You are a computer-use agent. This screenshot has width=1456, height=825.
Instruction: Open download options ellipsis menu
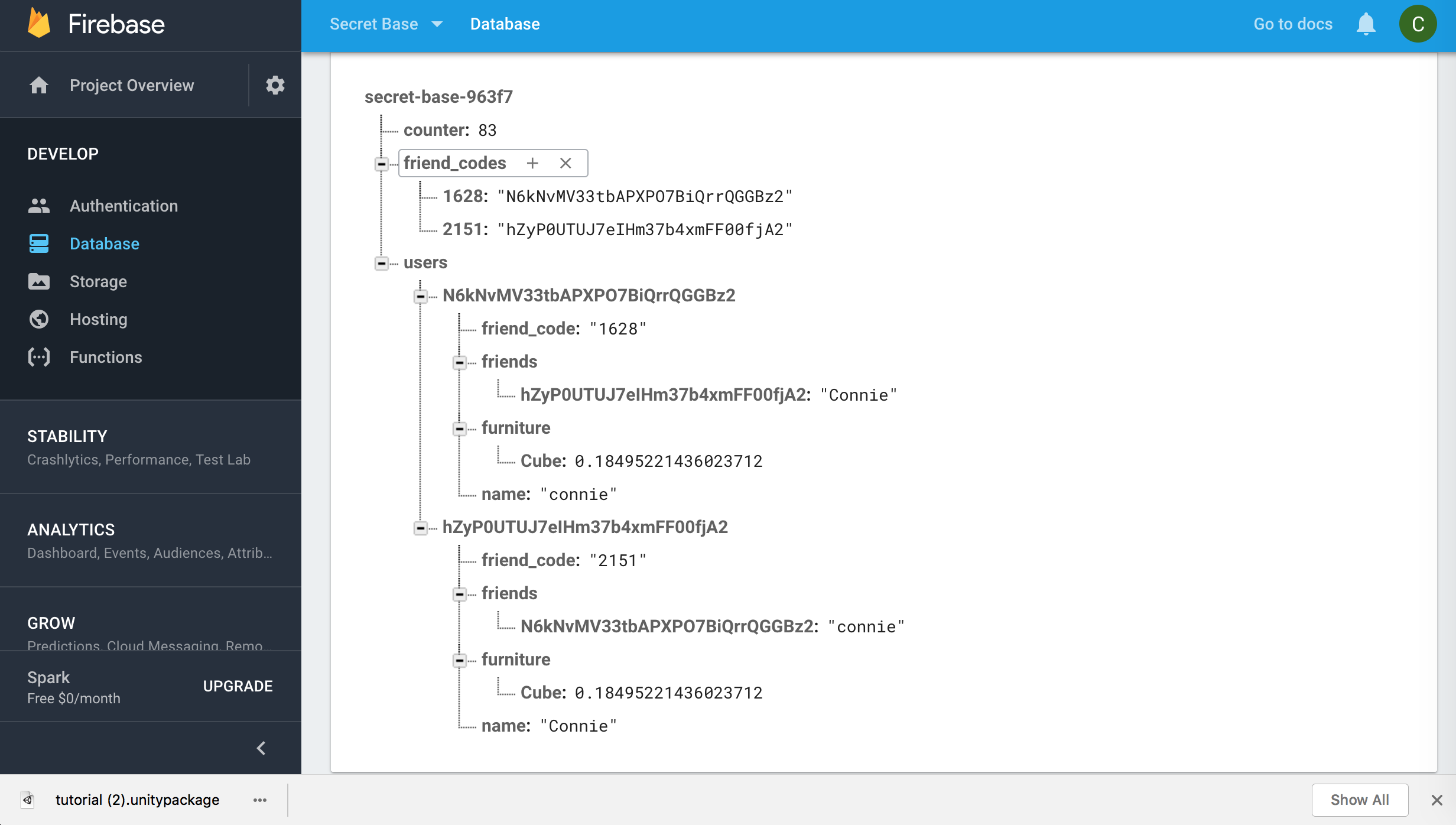point(260,800)
